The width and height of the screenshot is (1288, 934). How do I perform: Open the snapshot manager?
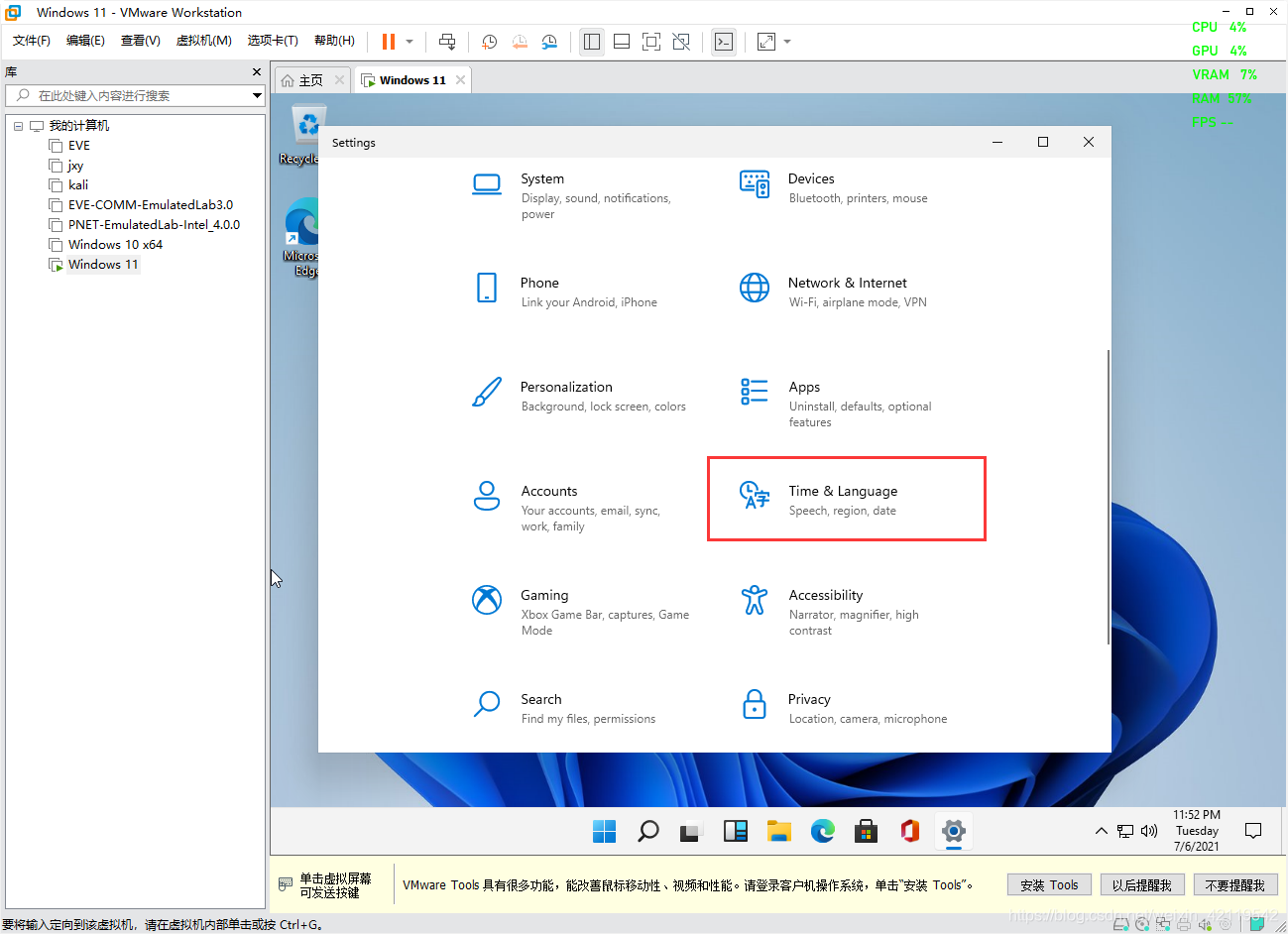[x=549, y=42]
